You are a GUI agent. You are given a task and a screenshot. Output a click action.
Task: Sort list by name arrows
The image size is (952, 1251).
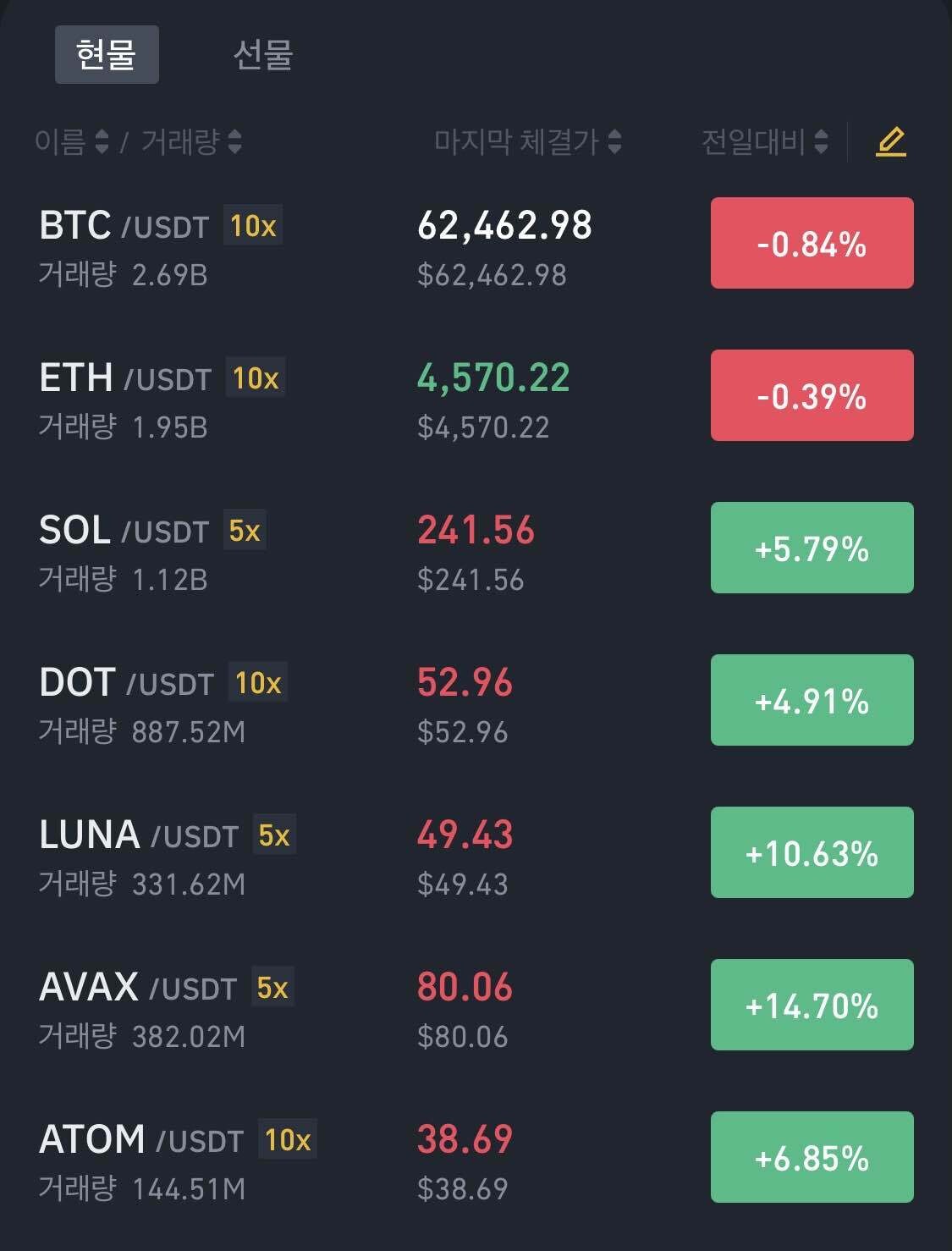[x=102, y=141]
